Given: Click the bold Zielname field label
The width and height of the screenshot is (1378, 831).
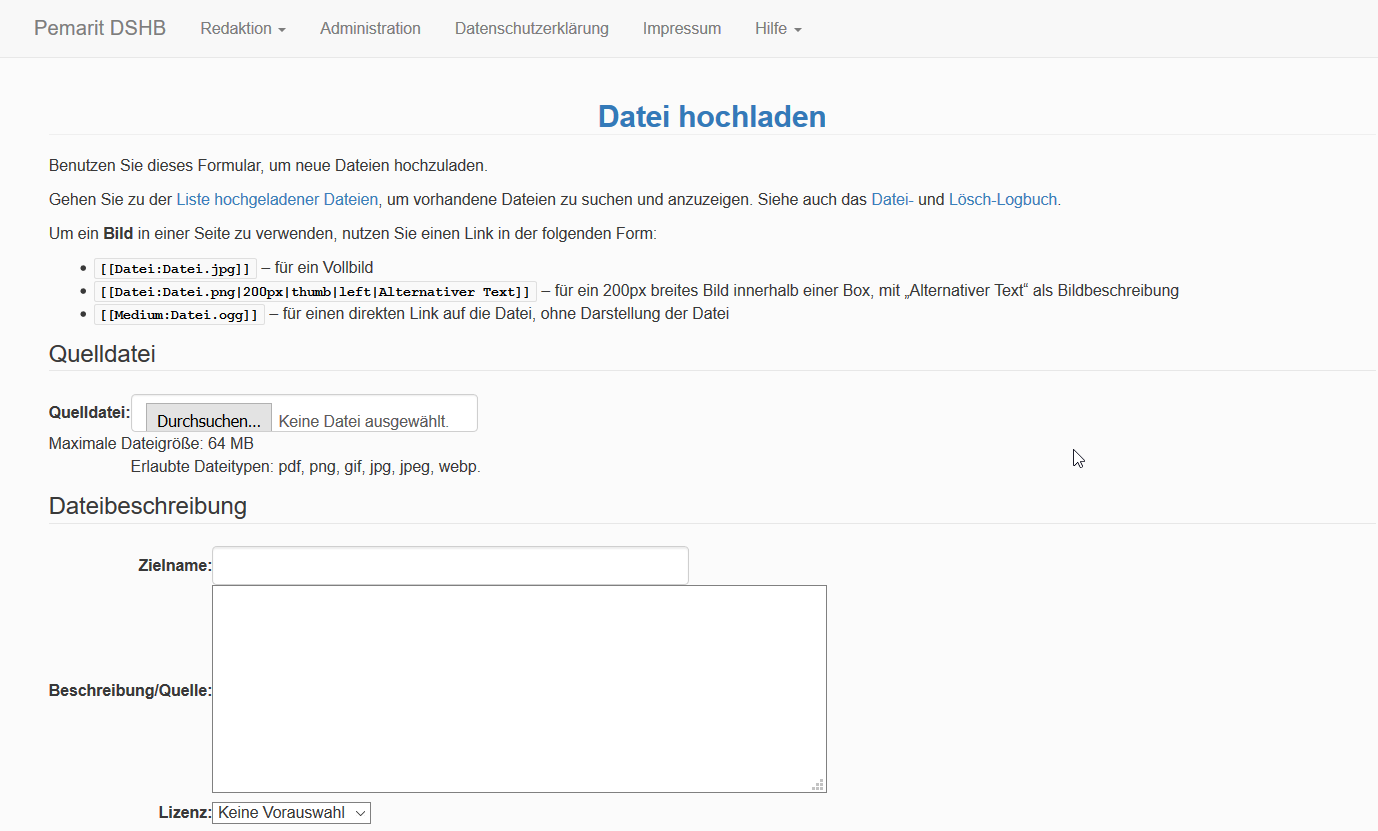Looking at the screenshot, I should pos(174,565).
